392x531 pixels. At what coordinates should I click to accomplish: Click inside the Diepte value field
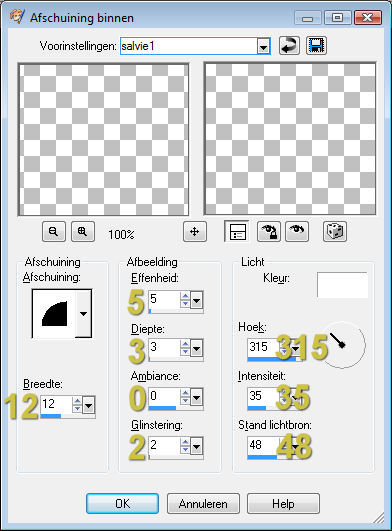(x=164, y=347)
